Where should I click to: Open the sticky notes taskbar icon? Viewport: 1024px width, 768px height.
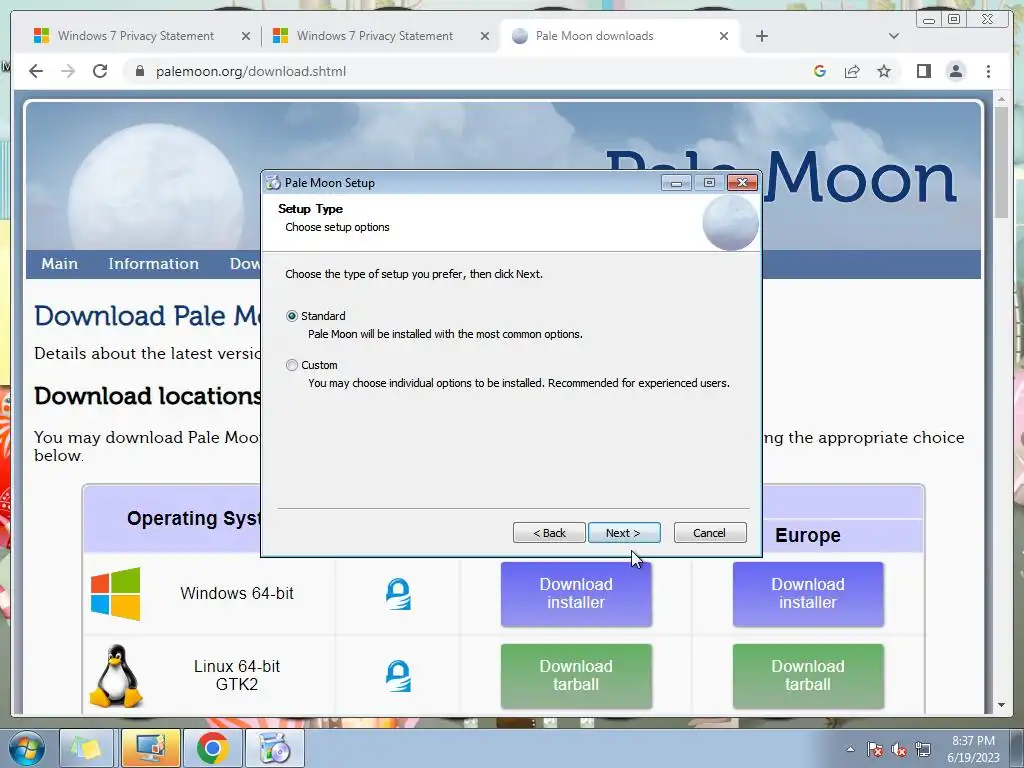coord(86,748)
